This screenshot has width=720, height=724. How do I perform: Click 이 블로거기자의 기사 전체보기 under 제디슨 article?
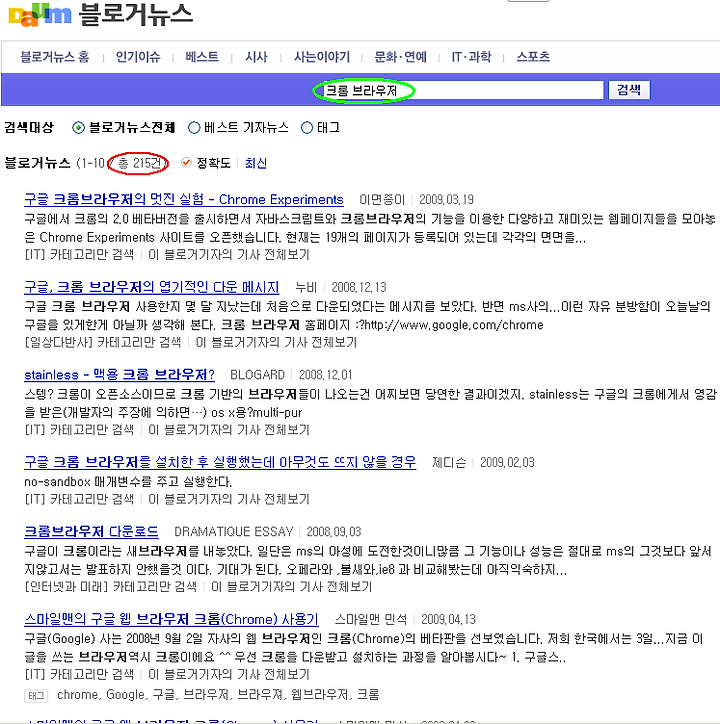click(x=229, y=499)
